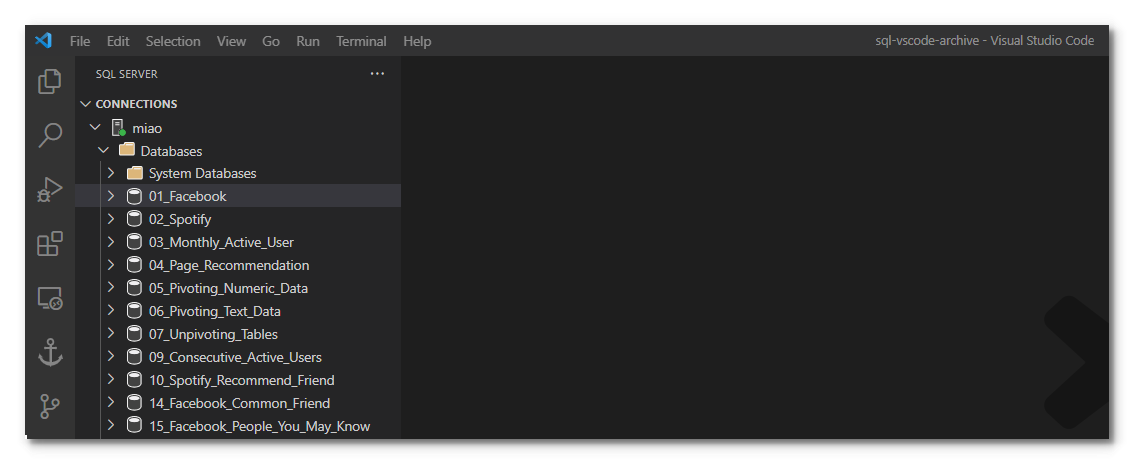
Task: Expand the 01_Facebook database
Action: 111,196
